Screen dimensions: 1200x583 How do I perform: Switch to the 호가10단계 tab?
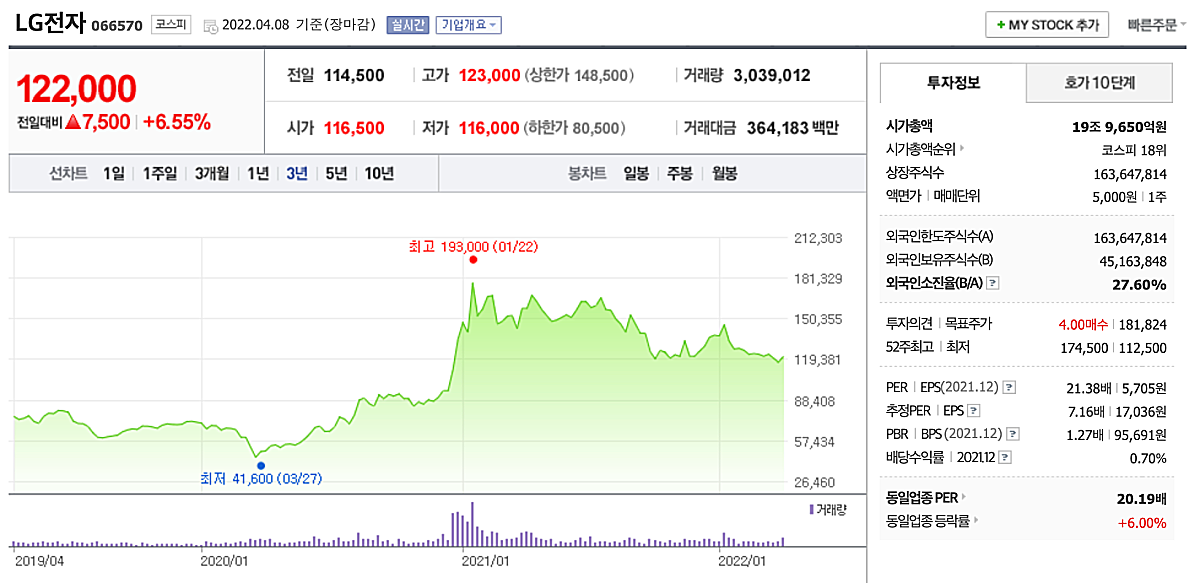pos(1099,83)
